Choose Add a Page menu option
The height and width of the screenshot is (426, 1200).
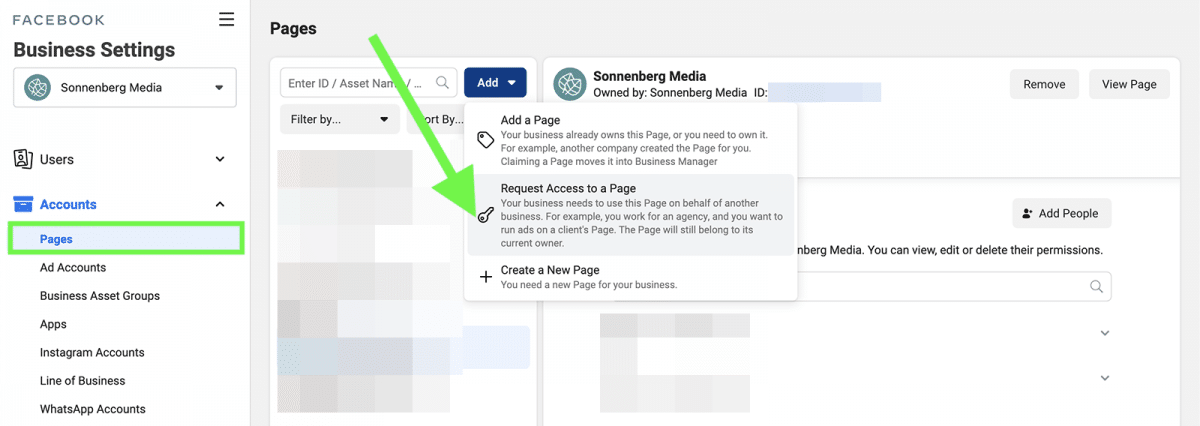(631, 140)
